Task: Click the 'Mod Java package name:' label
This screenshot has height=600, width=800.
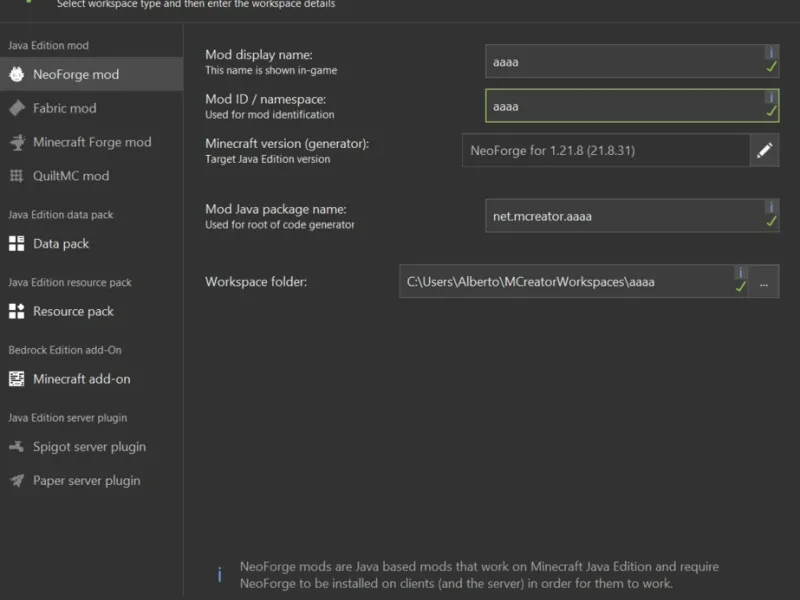Action: pyautogui.click(x=276, y=209)
